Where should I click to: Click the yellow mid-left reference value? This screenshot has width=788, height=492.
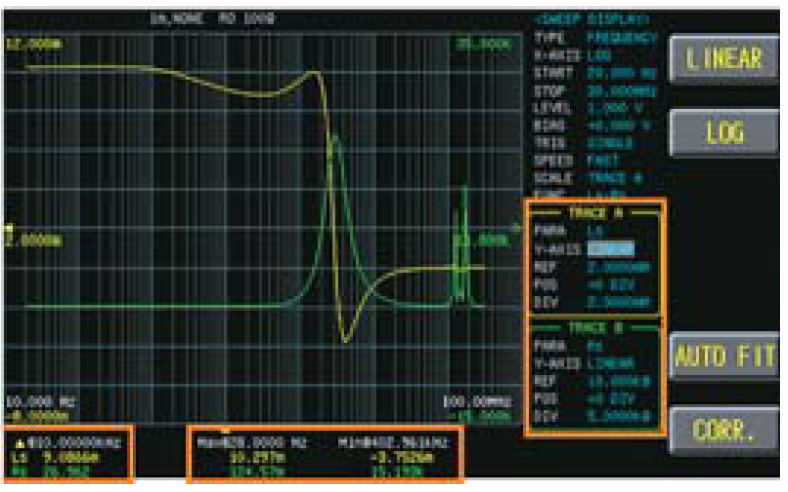(x=34, y=241)
